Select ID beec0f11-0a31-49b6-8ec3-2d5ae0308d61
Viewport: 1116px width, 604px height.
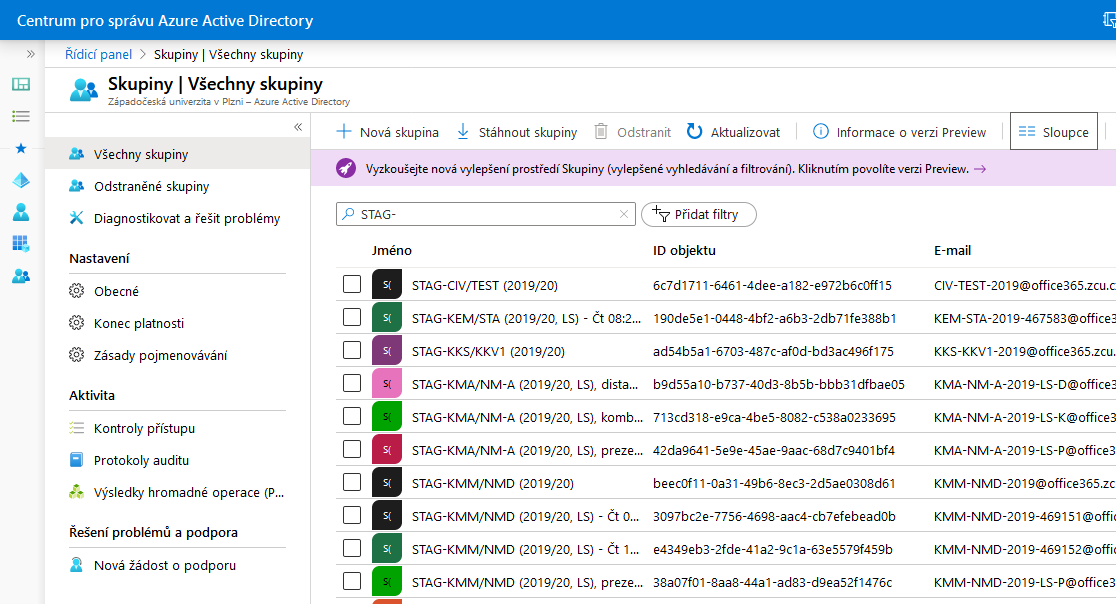pyautogui.click(x=774, y=484)
